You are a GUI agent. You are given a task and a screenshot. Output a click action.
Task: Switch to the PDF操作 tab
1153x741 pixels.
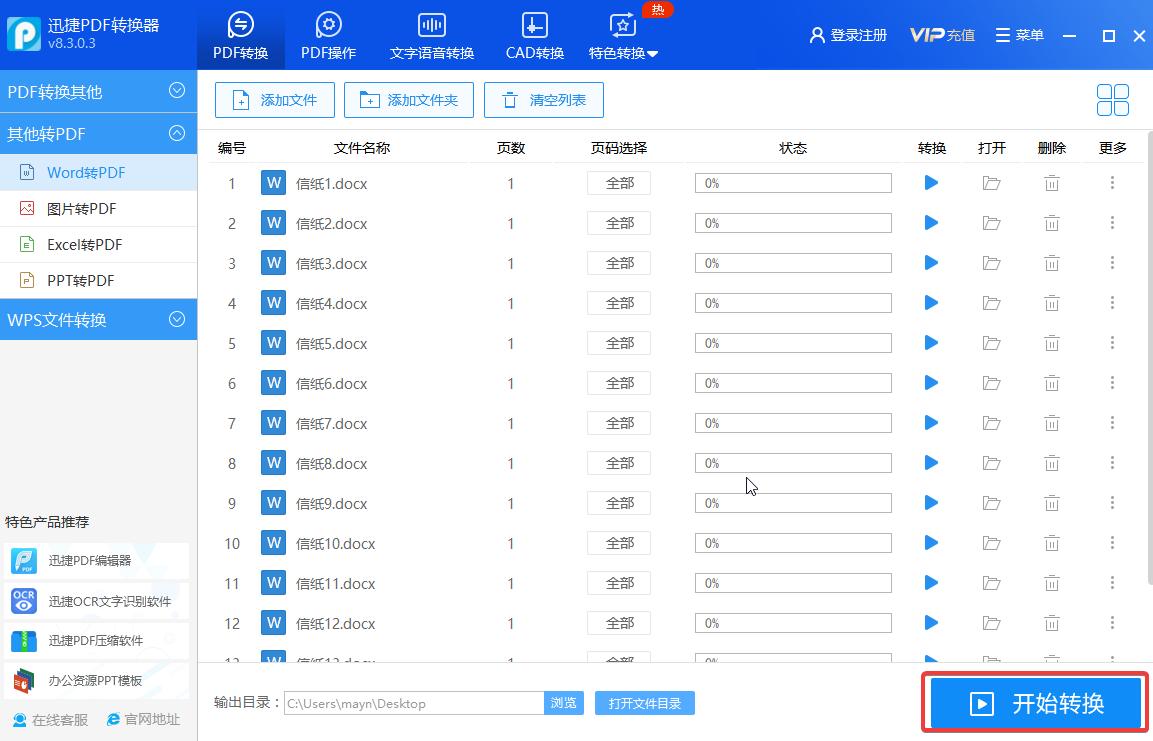click(x=327, y=33)
